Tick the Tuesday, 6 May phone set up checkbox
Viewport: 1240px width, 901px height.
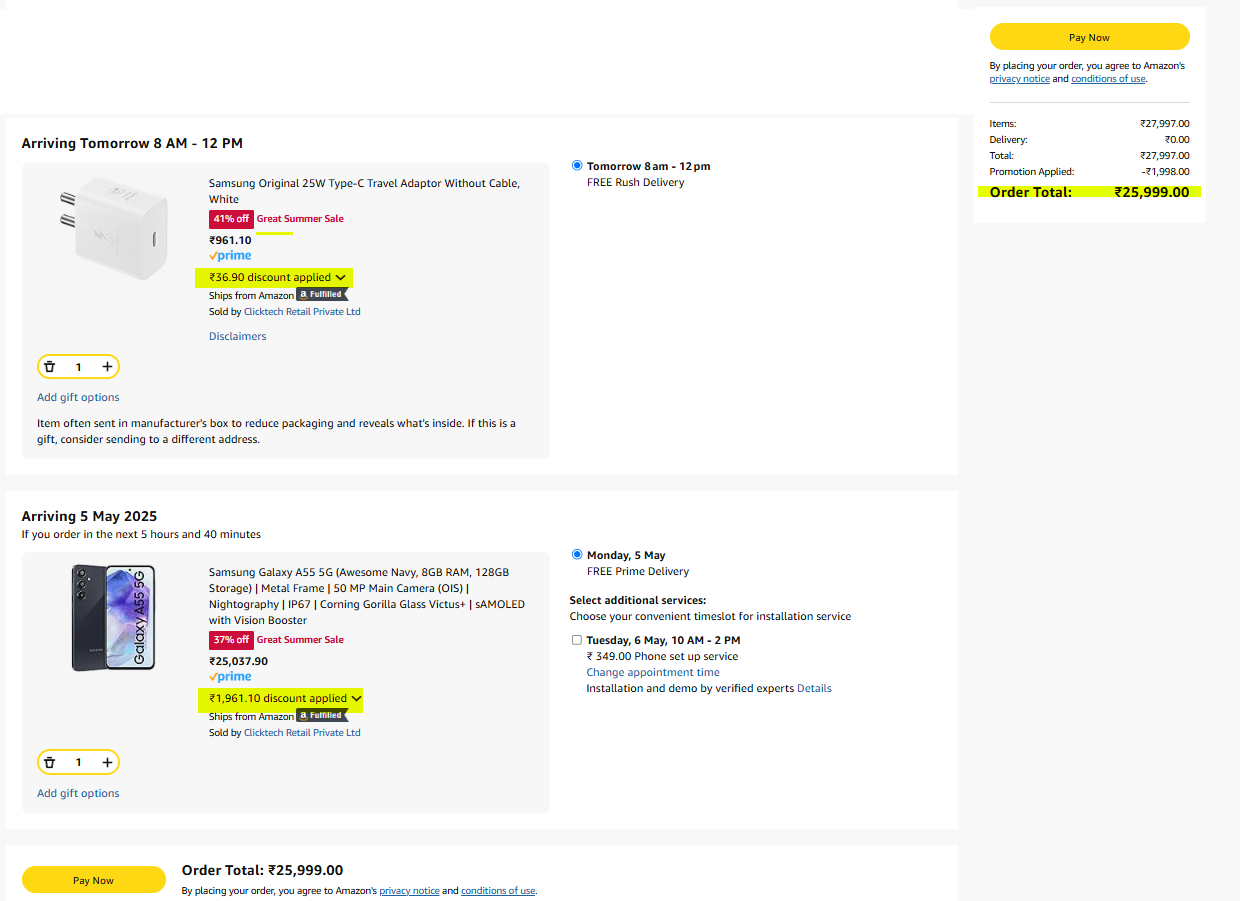click(x=577, y=640)
